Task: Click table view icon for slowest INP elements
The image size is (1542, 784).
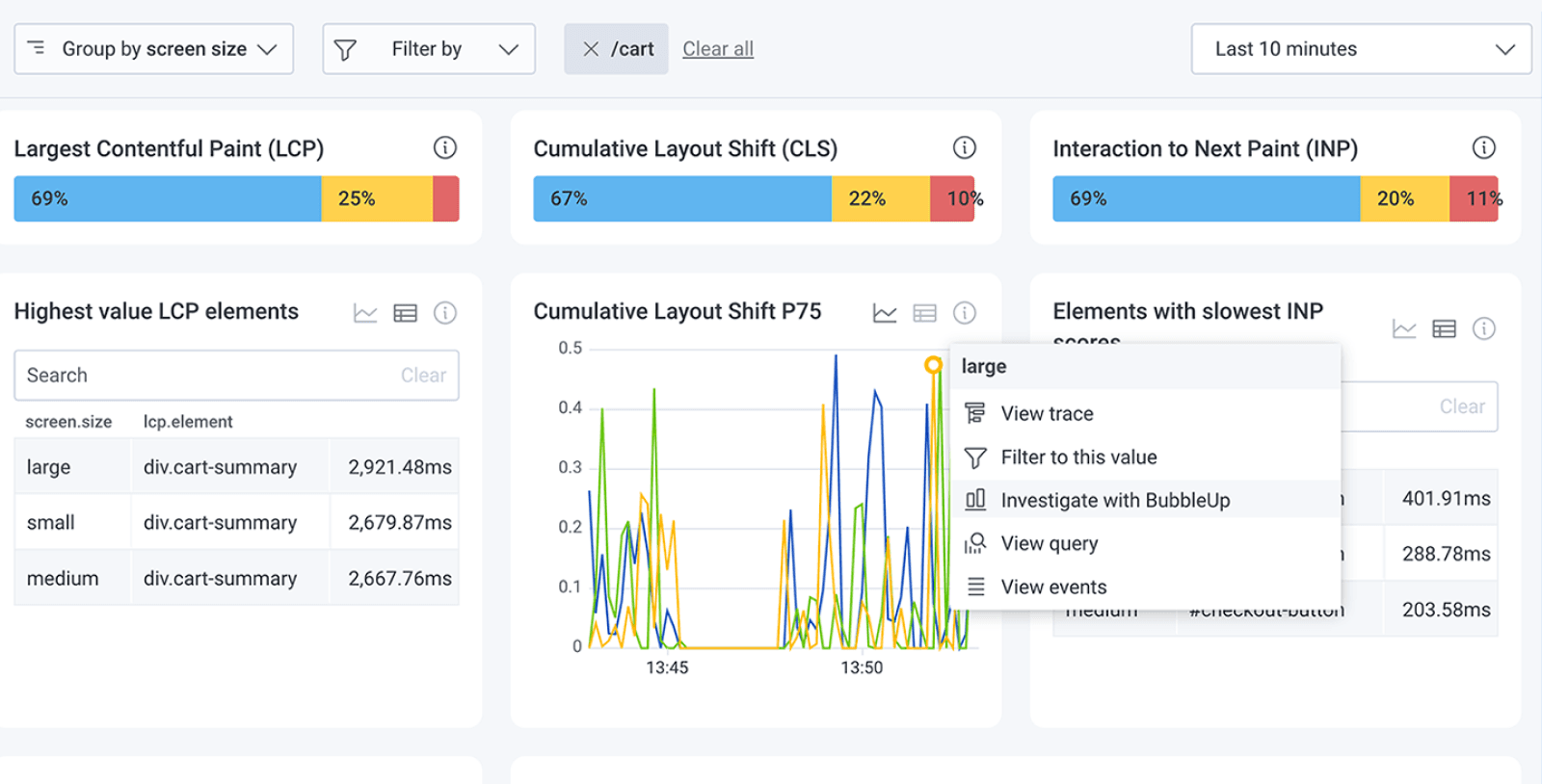Action: click(x=1444, y=329)
